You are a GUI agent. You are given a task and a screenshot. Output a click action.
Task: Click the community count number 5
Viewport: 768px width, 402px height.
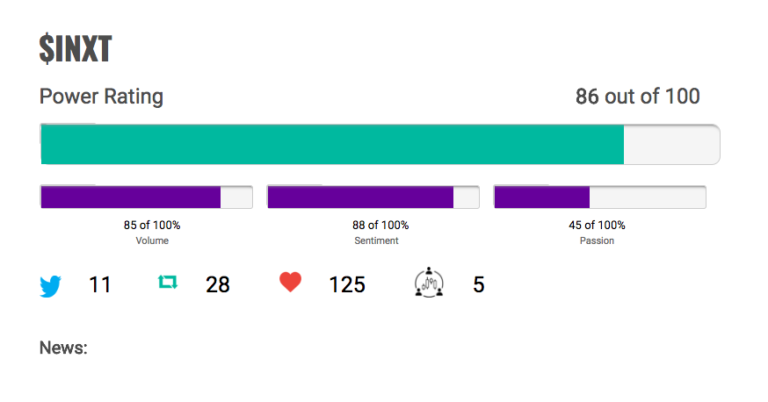tap(479, 284)
